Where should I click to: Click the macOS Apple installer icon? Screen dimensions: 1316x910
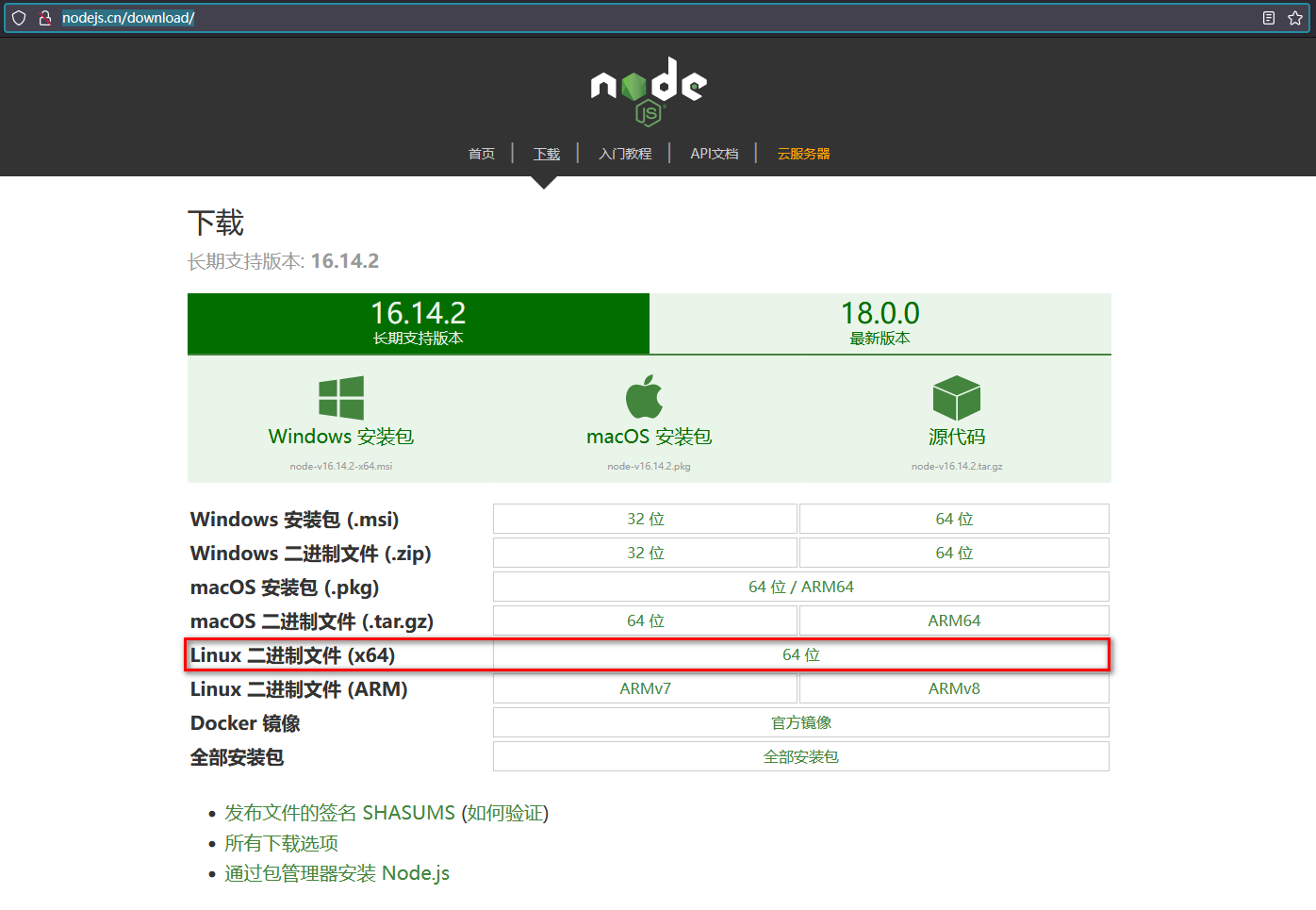pyautogui.click(x=645, y=396)
